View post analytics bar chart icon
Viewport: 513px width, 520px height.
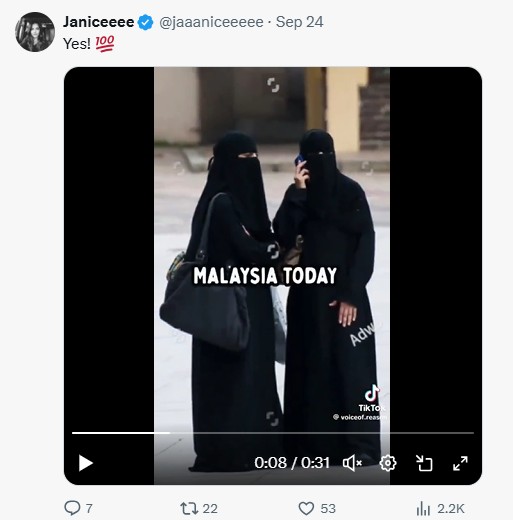[423, 509]
